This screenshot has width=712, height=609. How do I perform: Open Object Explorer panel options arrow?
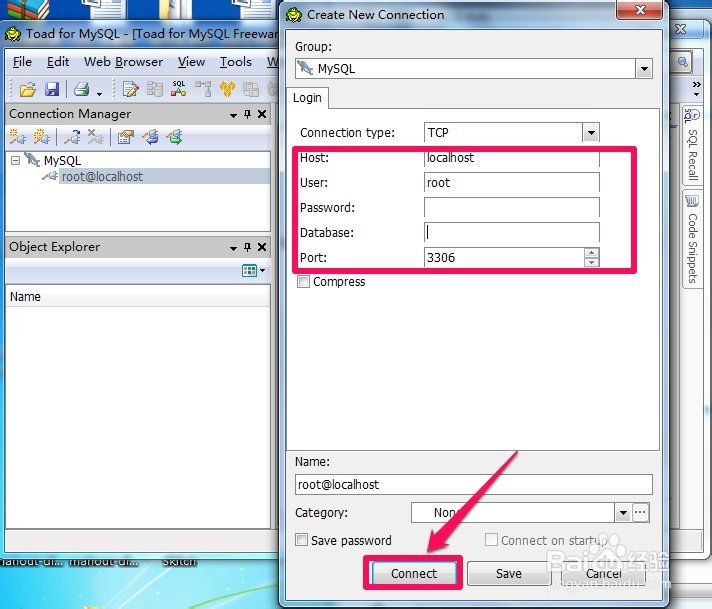(x=233, y=248)
